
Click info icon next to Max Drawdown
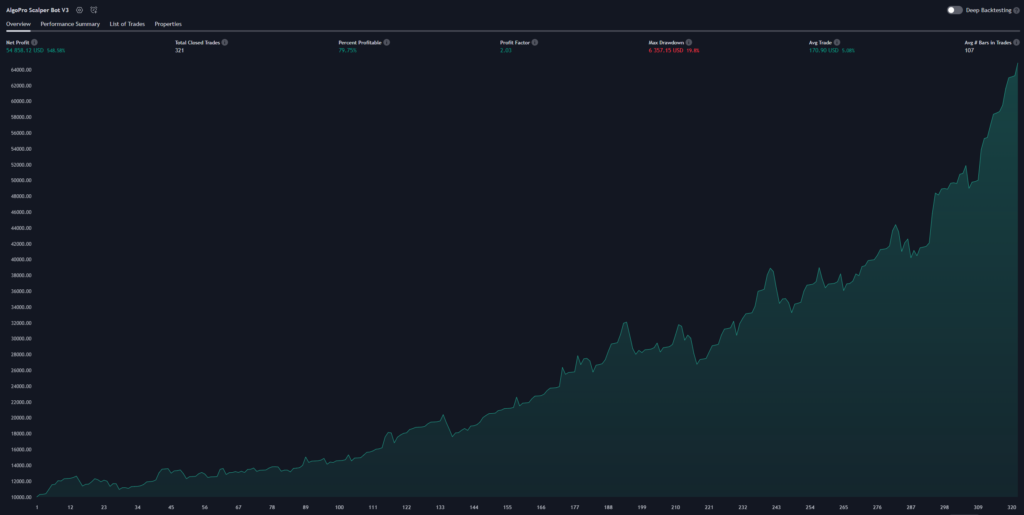(x=688, y=42)
